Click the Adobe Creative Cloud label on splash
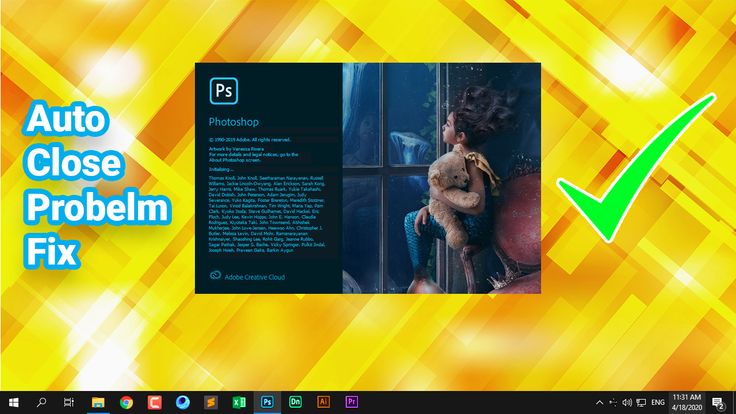This screenshot has height=414, width=736. tap(254, 277)
